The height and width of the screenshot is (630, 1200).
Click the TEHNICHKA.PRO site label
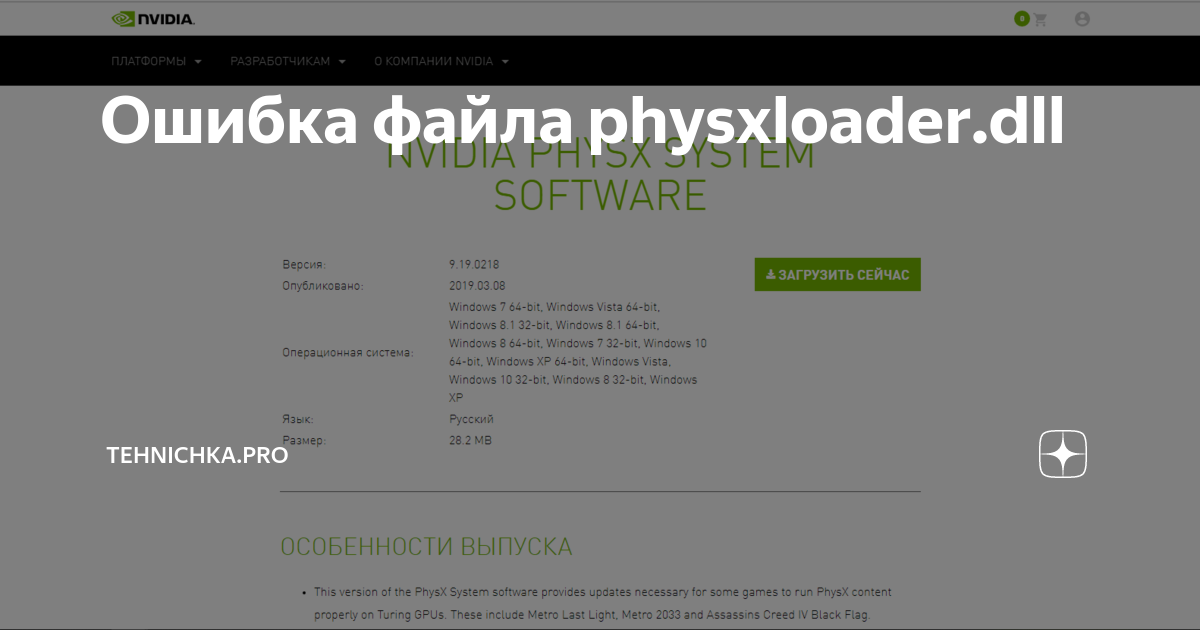click(197, 455)
